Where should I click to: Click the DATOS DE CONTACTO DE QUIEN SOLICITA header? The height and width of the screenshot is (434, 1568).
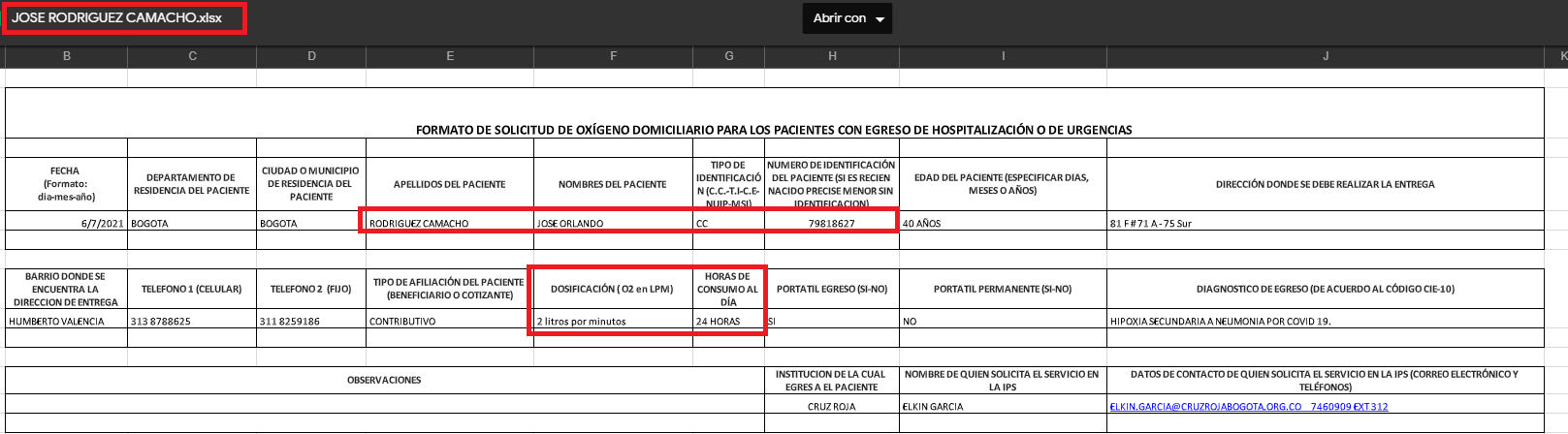click(1326, 380)
